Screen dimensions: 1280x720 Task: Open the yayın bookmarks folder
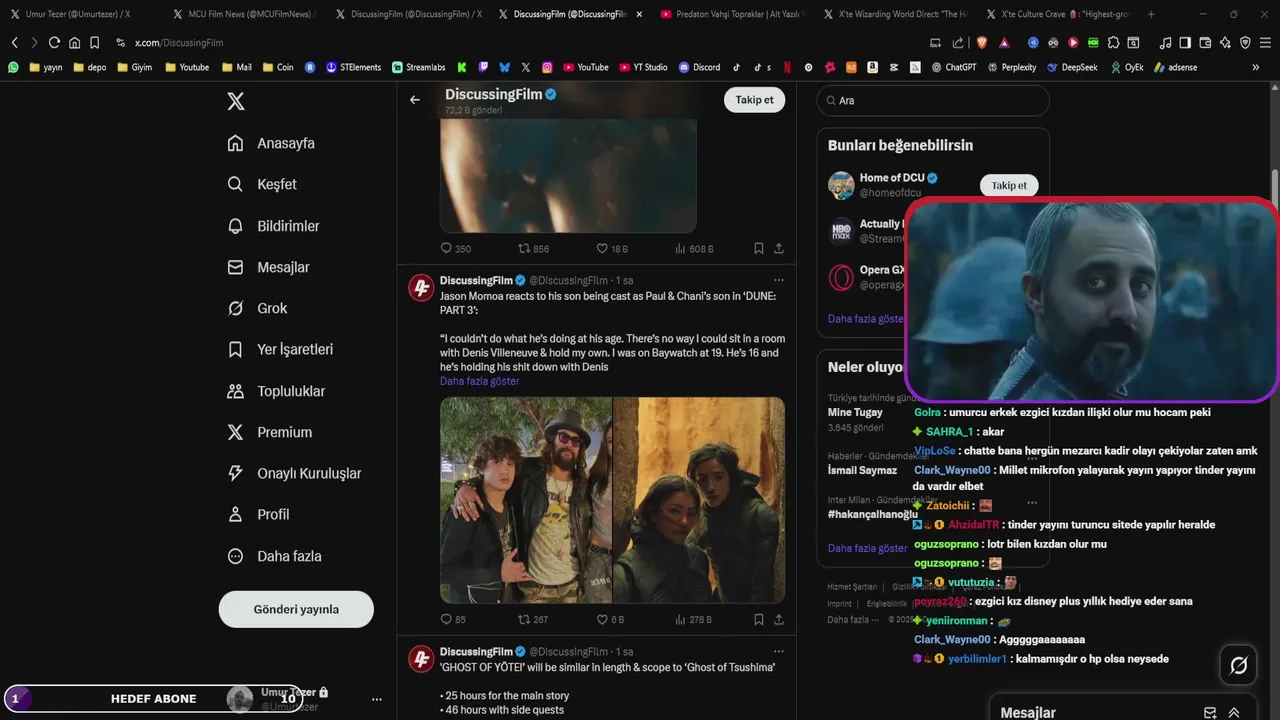coord(46,67)
